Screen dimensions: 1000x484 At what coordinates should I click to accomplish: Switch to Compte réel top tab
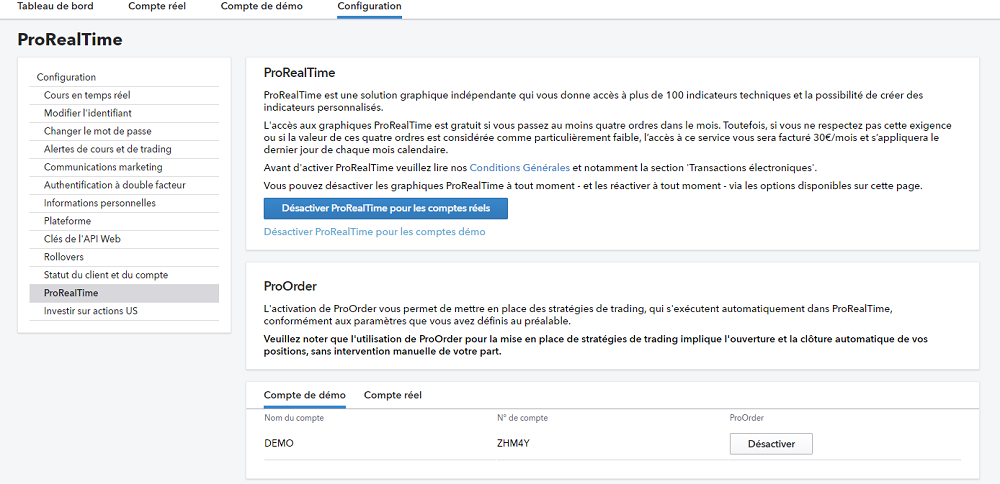(x=157, y=7)
